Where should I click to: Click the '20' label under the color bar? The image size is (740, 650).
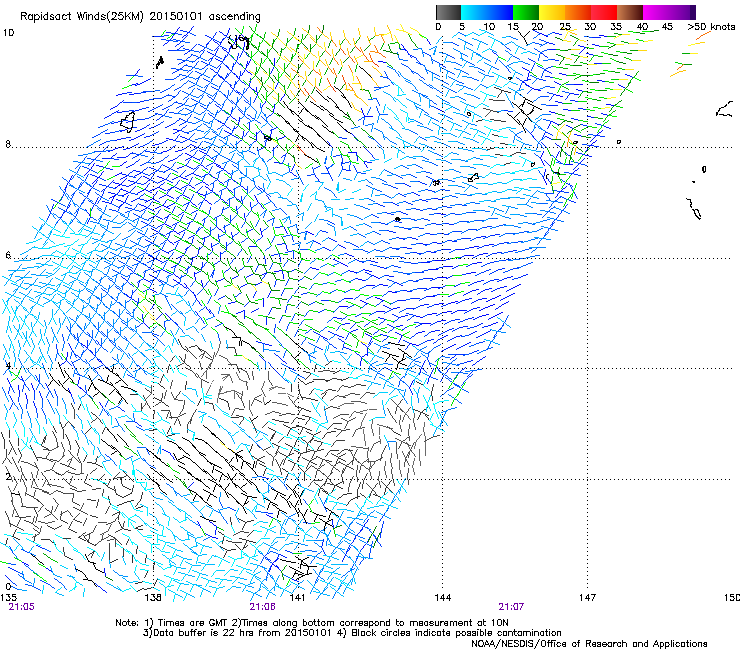pyautogui.click(x=537, y=27)
